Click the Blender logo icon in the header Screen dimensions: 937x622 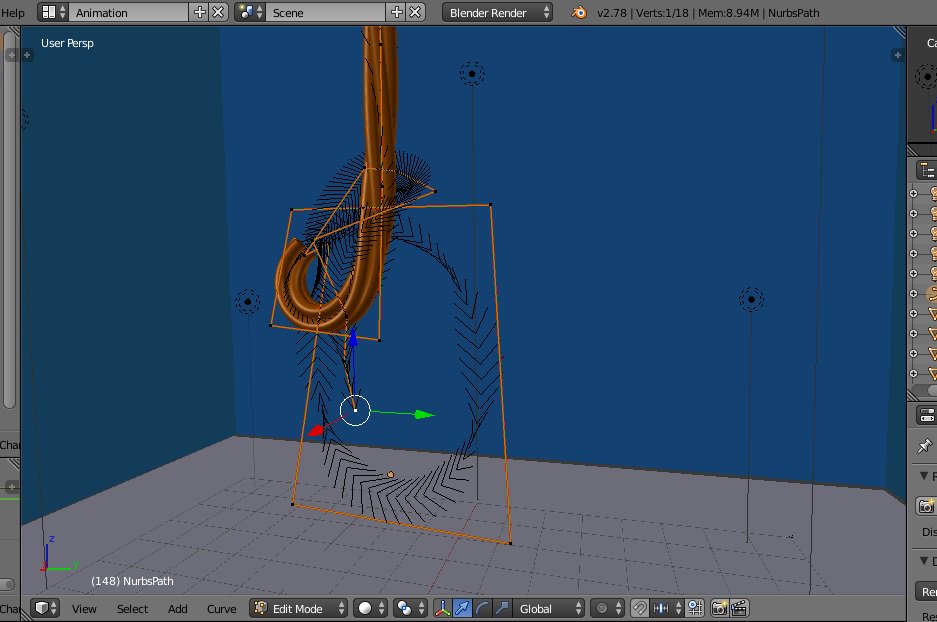pyautogui.click(x=578, y=13)
